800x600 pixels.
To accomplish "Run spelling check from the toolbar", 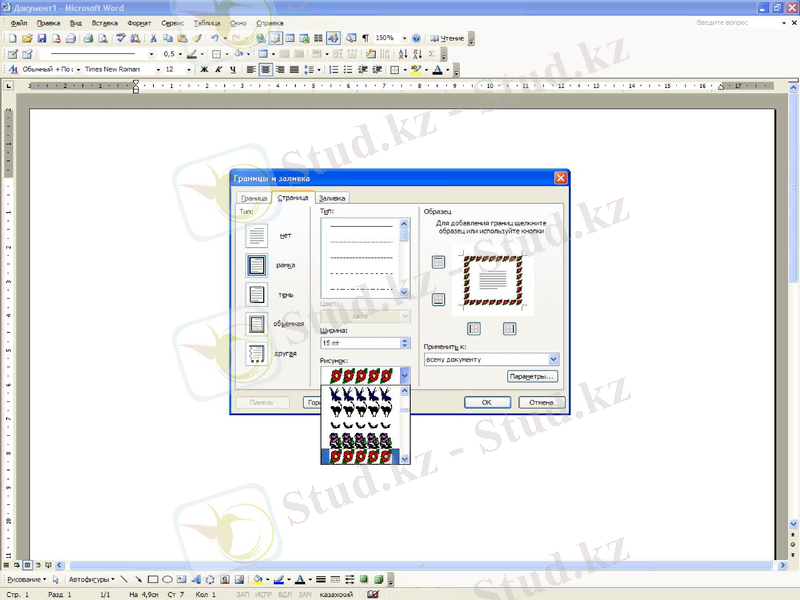I will coord(119,38).
